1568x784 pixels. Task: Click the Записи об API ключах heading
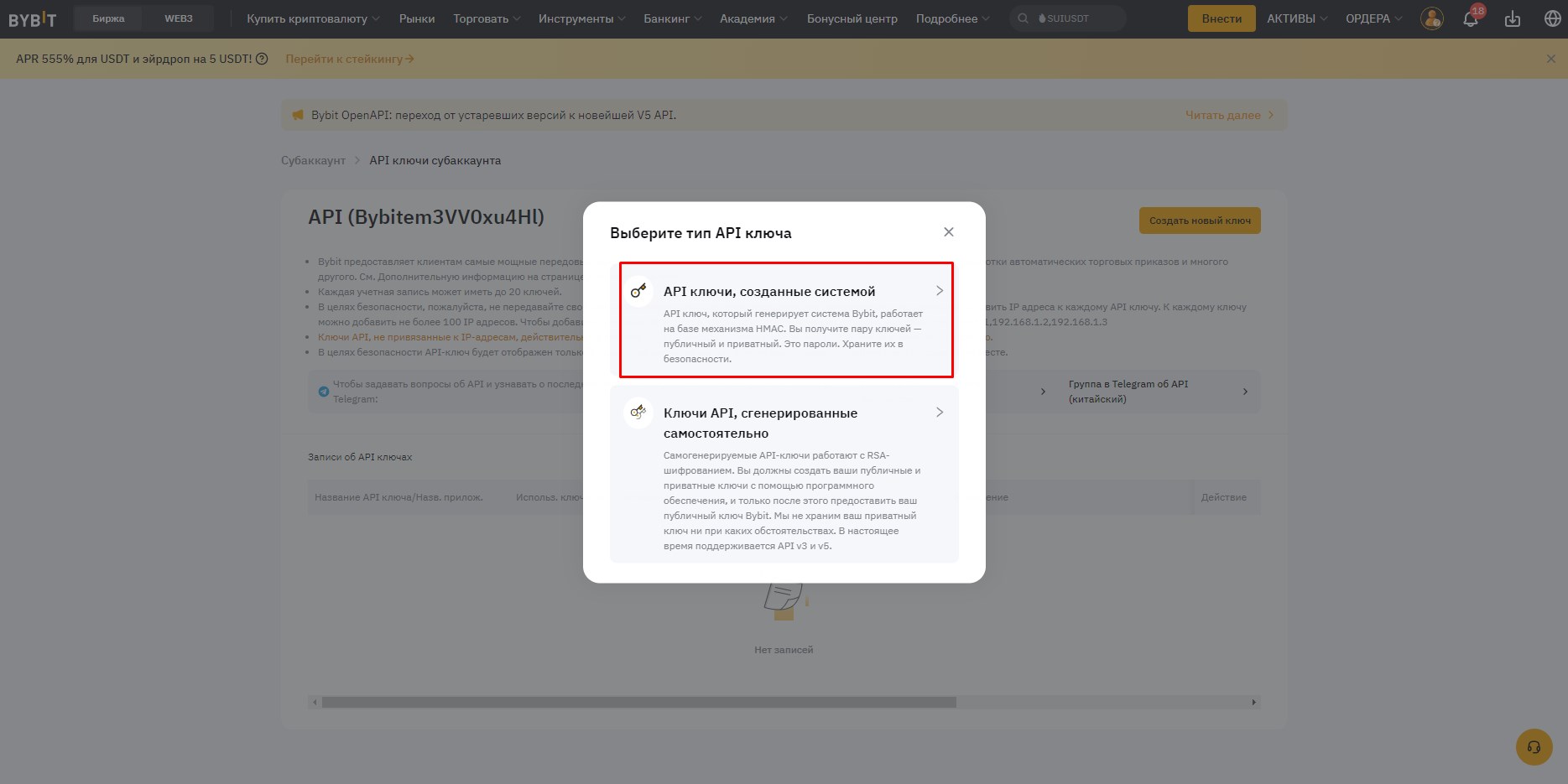360,457
